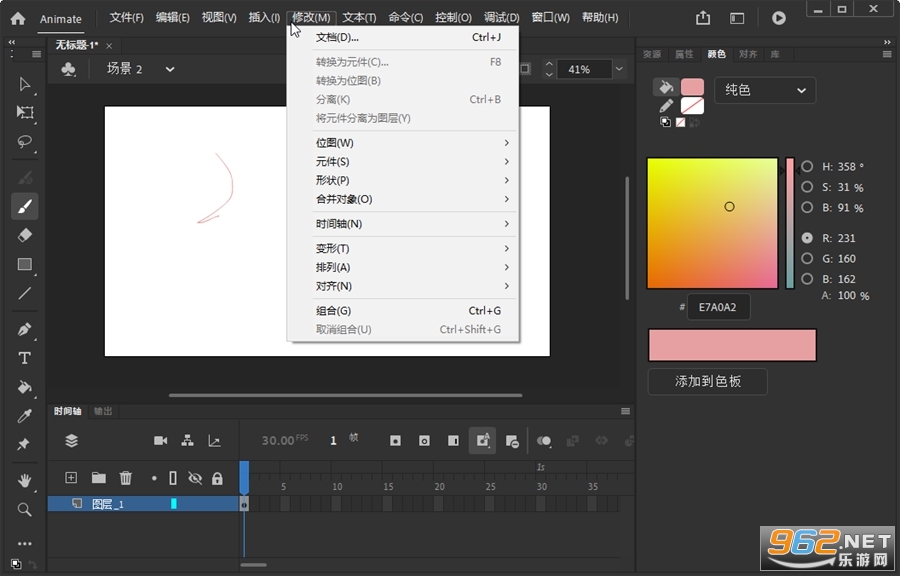Select the Eraser tool
The height and width of the screenshot is (576, 900).
pyautogui.click(x=24, y=235)
